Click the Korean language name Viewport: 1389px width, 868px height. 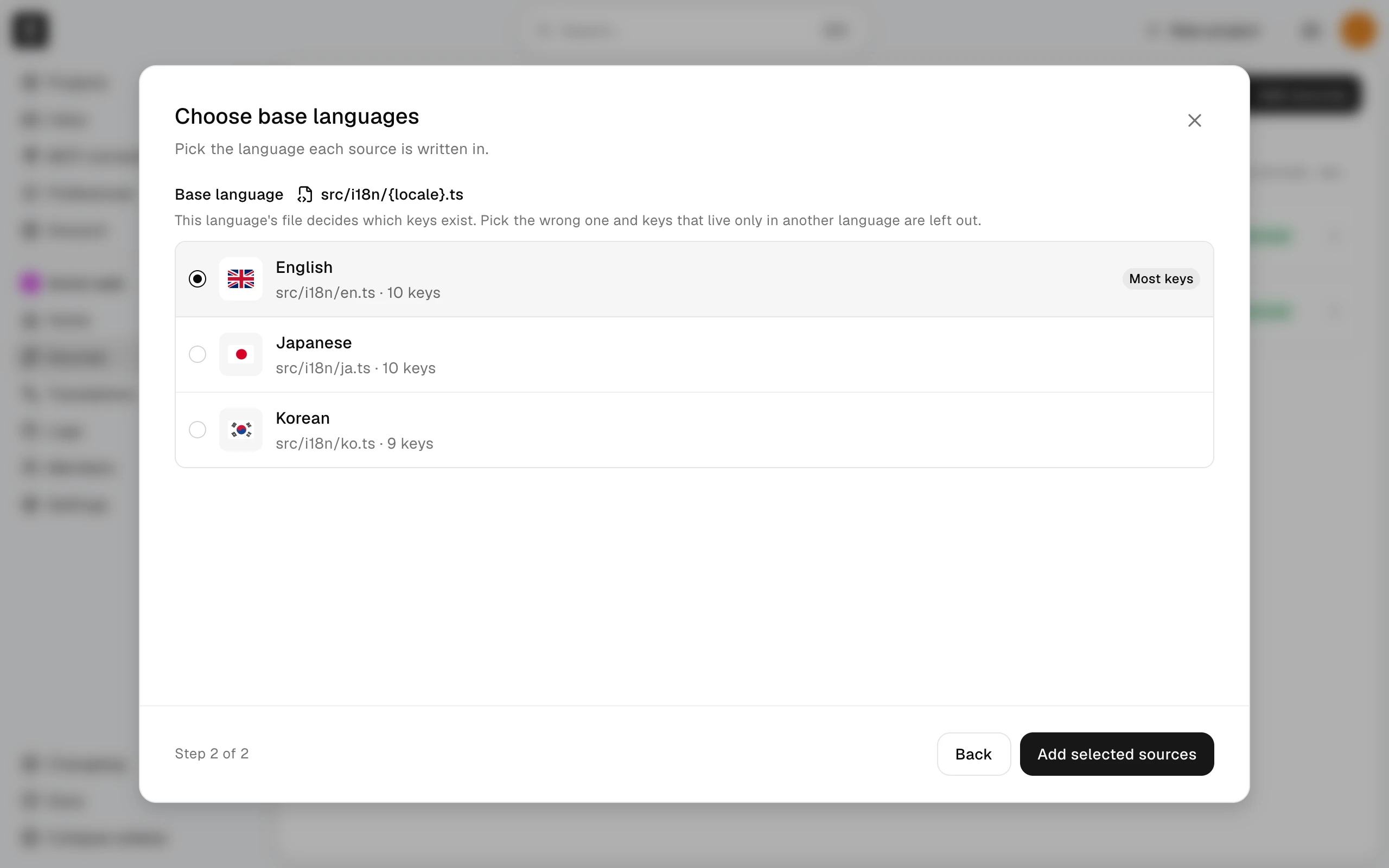302,418
